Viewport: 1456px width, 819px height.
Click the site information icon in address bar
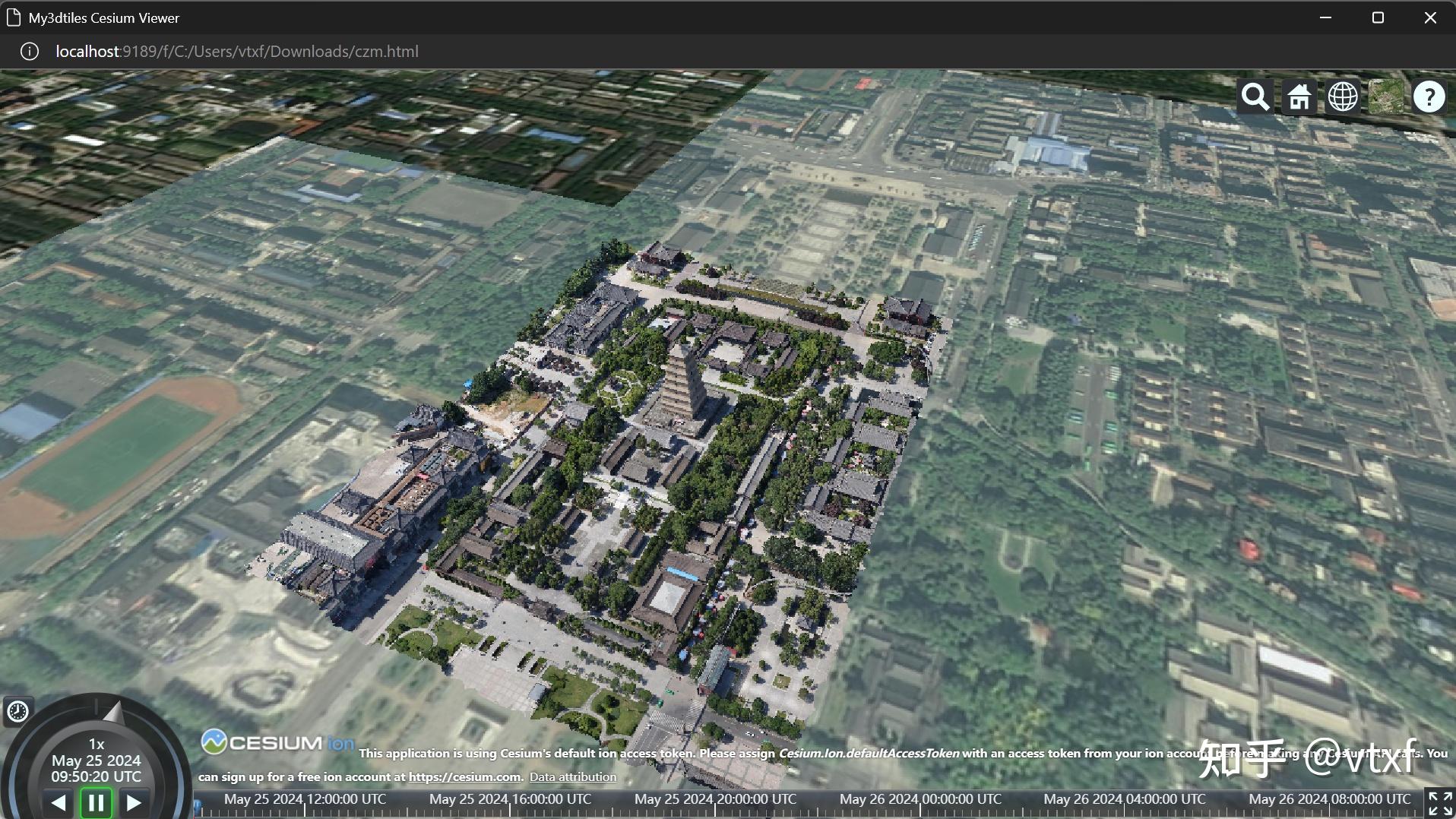[x=29, y=52]
